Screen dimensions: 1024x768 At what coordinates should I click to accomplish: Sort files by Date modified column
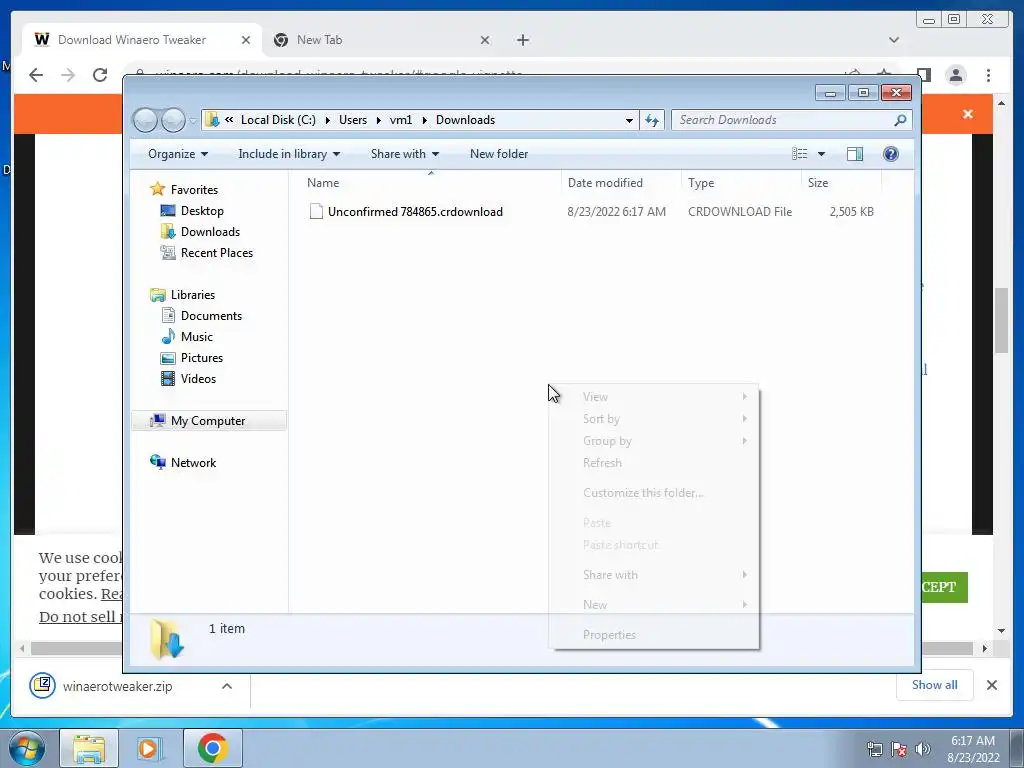point(621,183)
